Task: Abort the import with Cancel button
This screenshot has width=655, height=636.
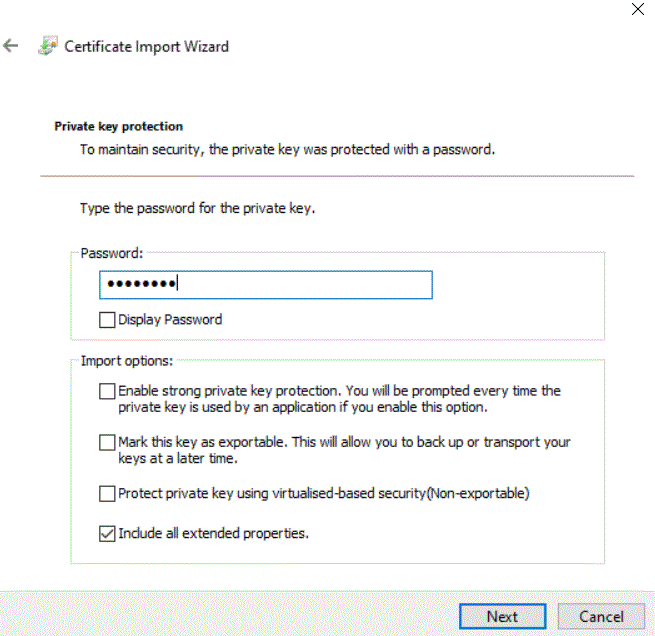Action: (601, 616)
